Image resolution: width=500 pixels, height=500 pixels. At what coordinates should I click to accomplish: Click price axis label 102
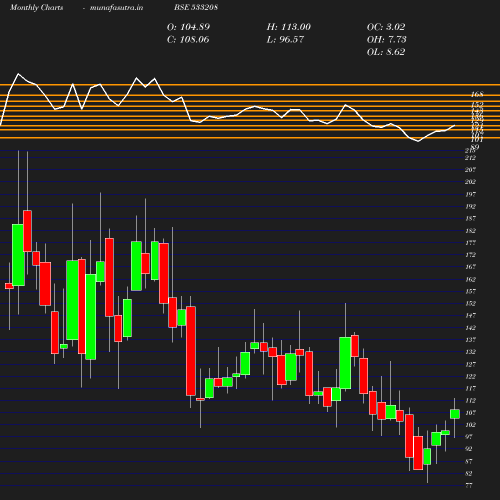pos(470,425)
